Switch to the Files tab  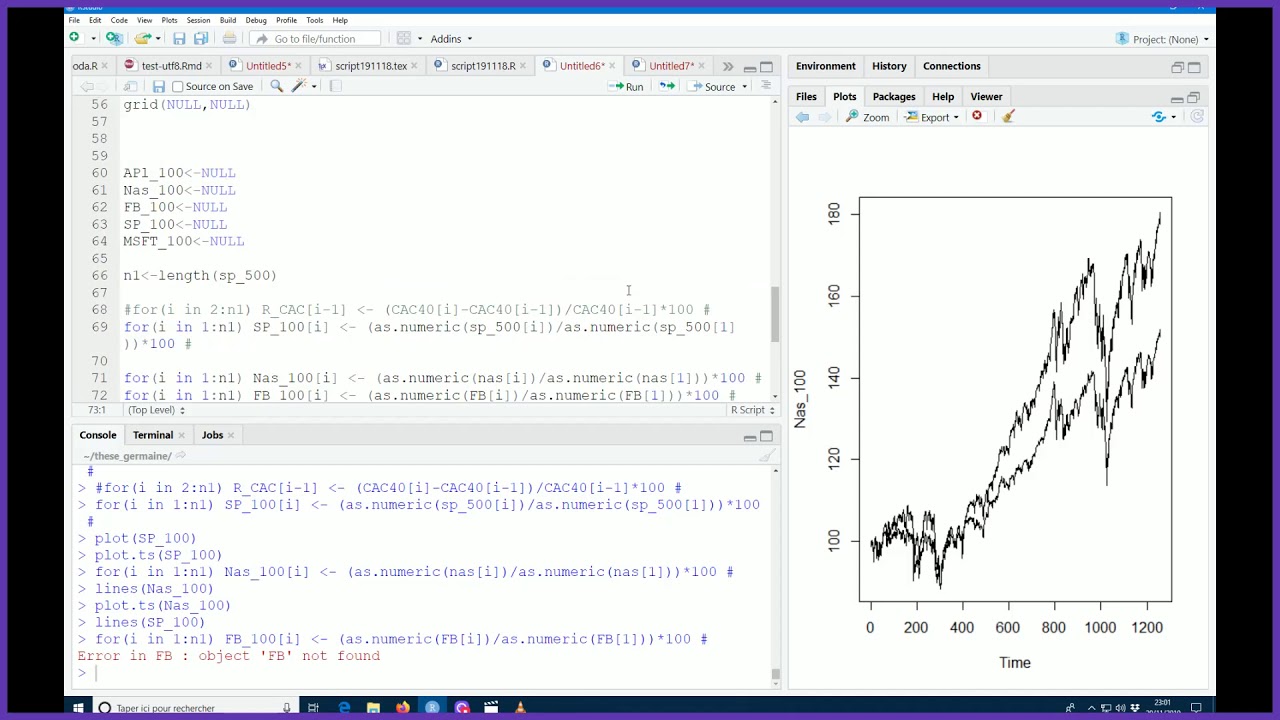click(806, 97)
